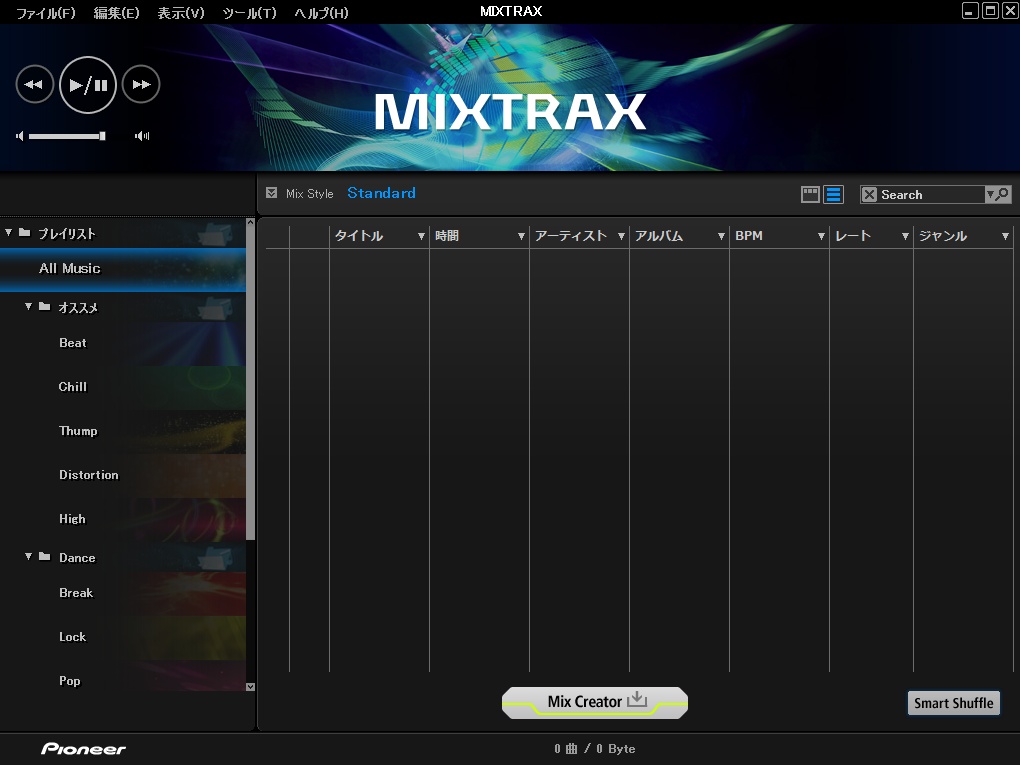This screenshot has height=765, width=1020.
Task: Open the ファイル(F) menu
Action: click(x=46, y=12)
